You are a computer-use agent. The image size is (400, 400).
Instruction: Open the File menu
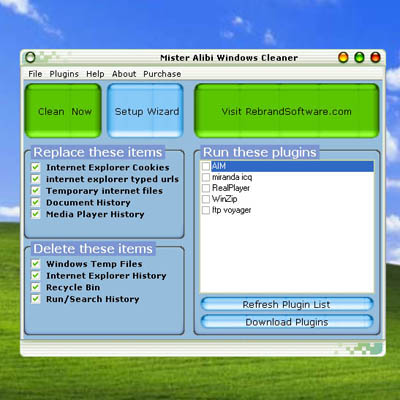click(x=35, y=74)
